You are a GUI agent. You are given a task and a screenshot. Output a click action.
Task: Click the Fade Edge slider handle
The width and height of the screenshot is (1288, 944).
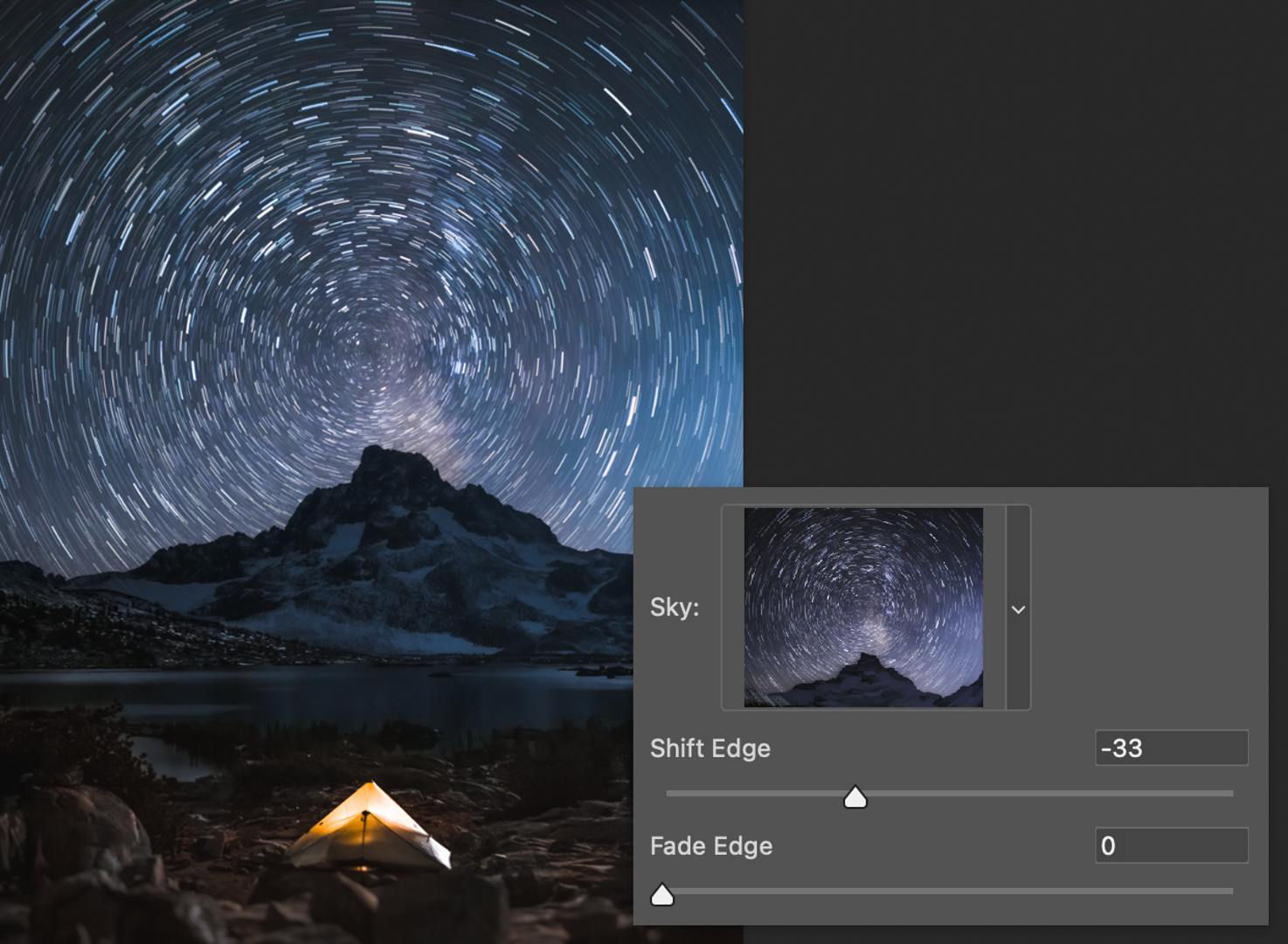(663, 893)
